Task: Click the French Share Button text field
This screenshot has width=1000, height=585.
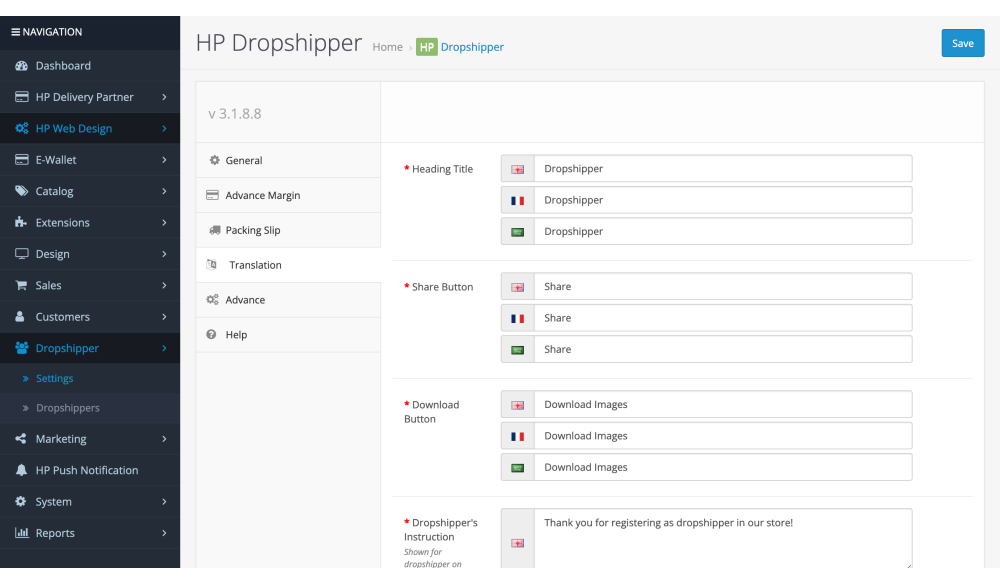Action: (722, 318)
